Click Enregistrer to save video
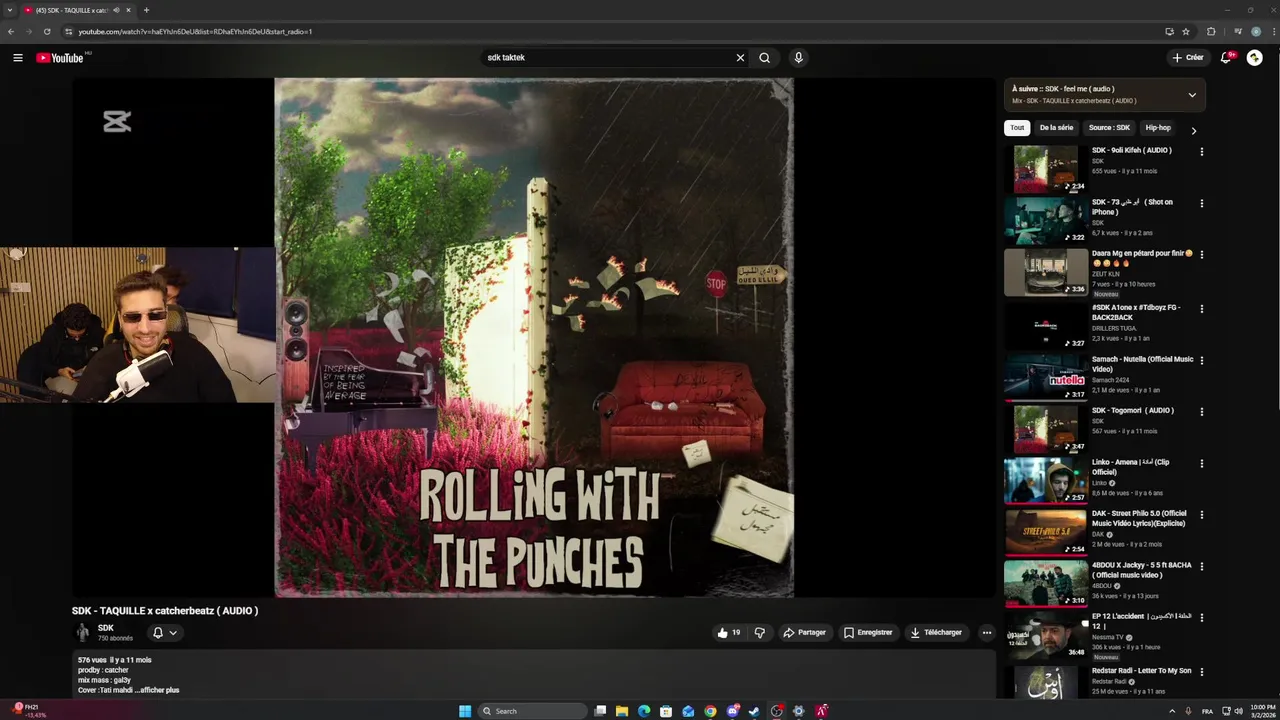This screenshot has height=720, width=1280. 868,632
